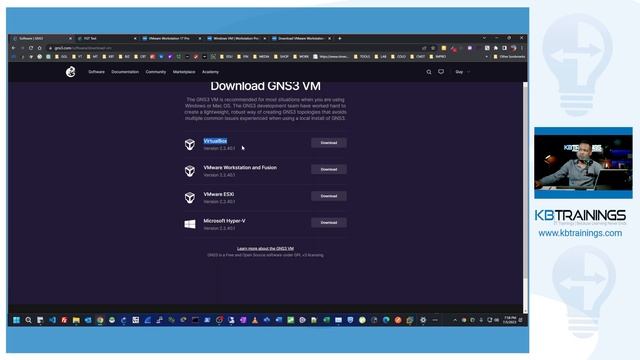The image size is (640, 360).
Task: Download the VMware Workstation and Fusion VM
Action: 329,169
